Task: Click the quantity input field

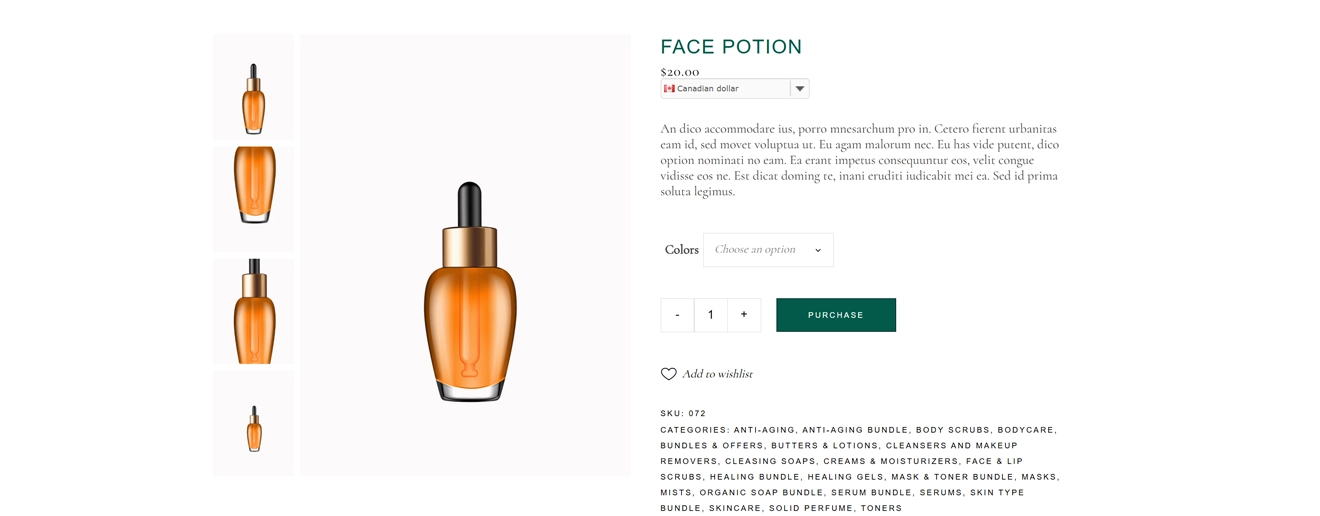Action: (711, 315)
